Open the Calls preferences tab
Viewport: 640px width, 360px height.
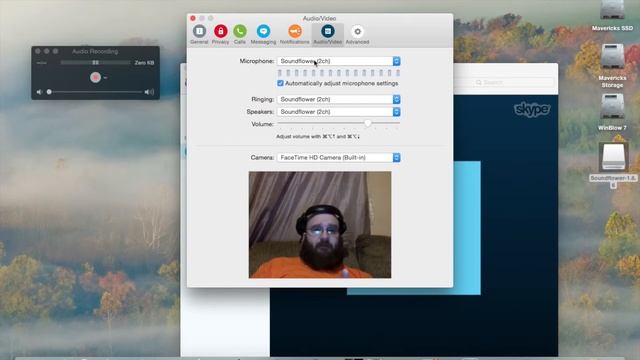(240, 34)
